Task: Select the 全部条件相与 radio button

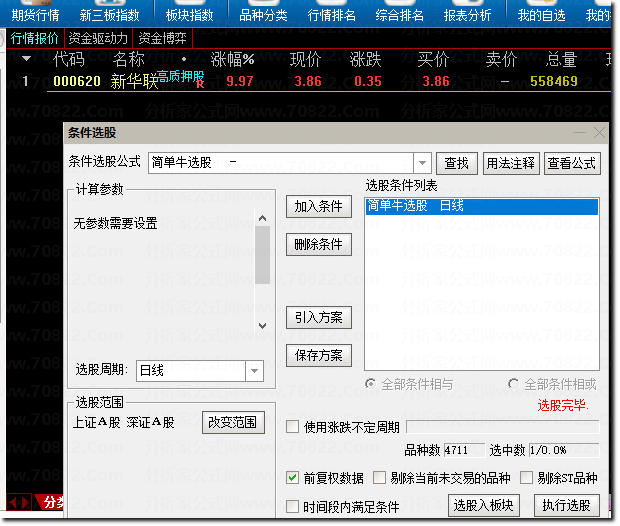Action: click(371, 384)
